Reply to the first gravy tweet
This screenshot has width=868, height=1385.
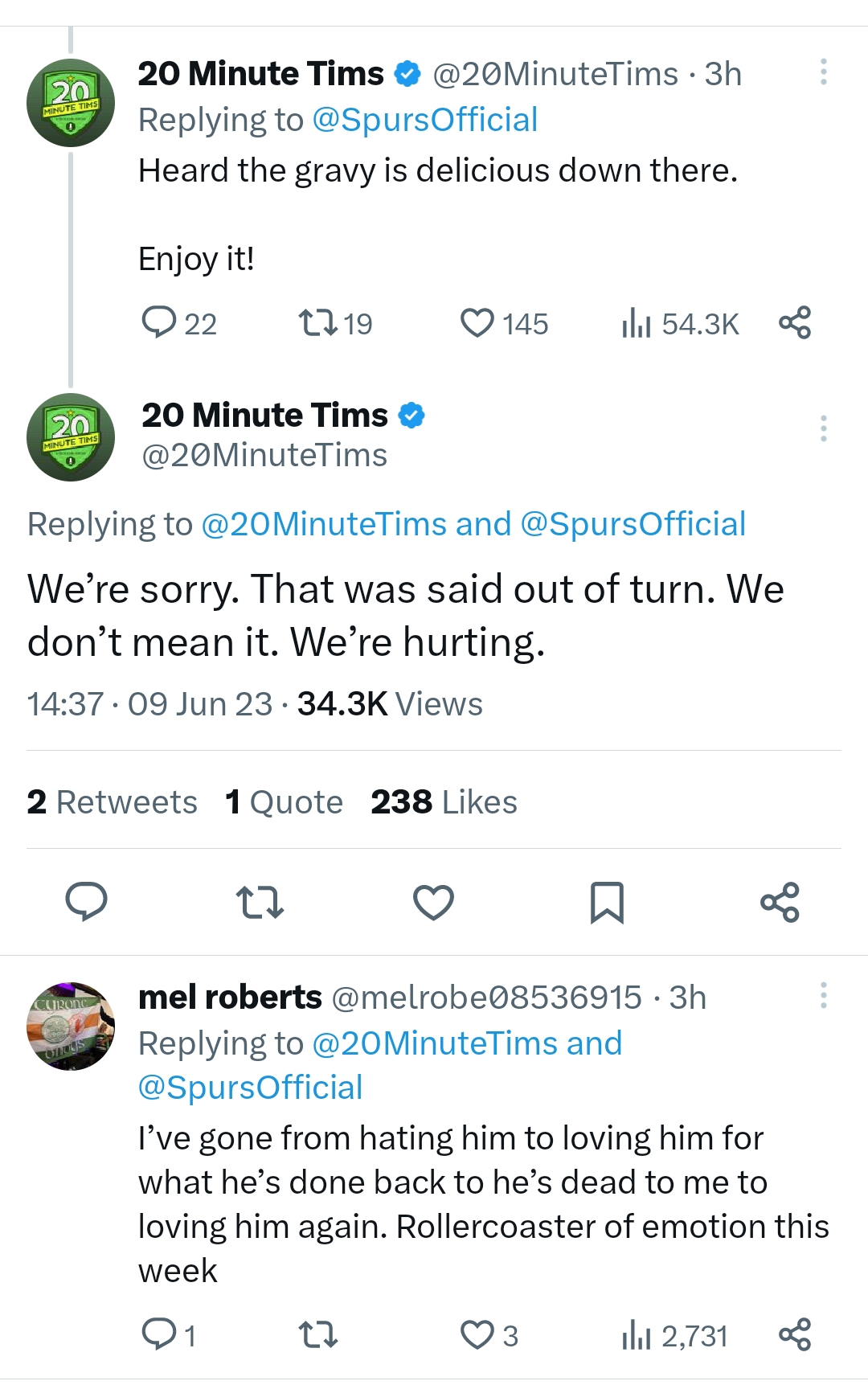[159, 322]
